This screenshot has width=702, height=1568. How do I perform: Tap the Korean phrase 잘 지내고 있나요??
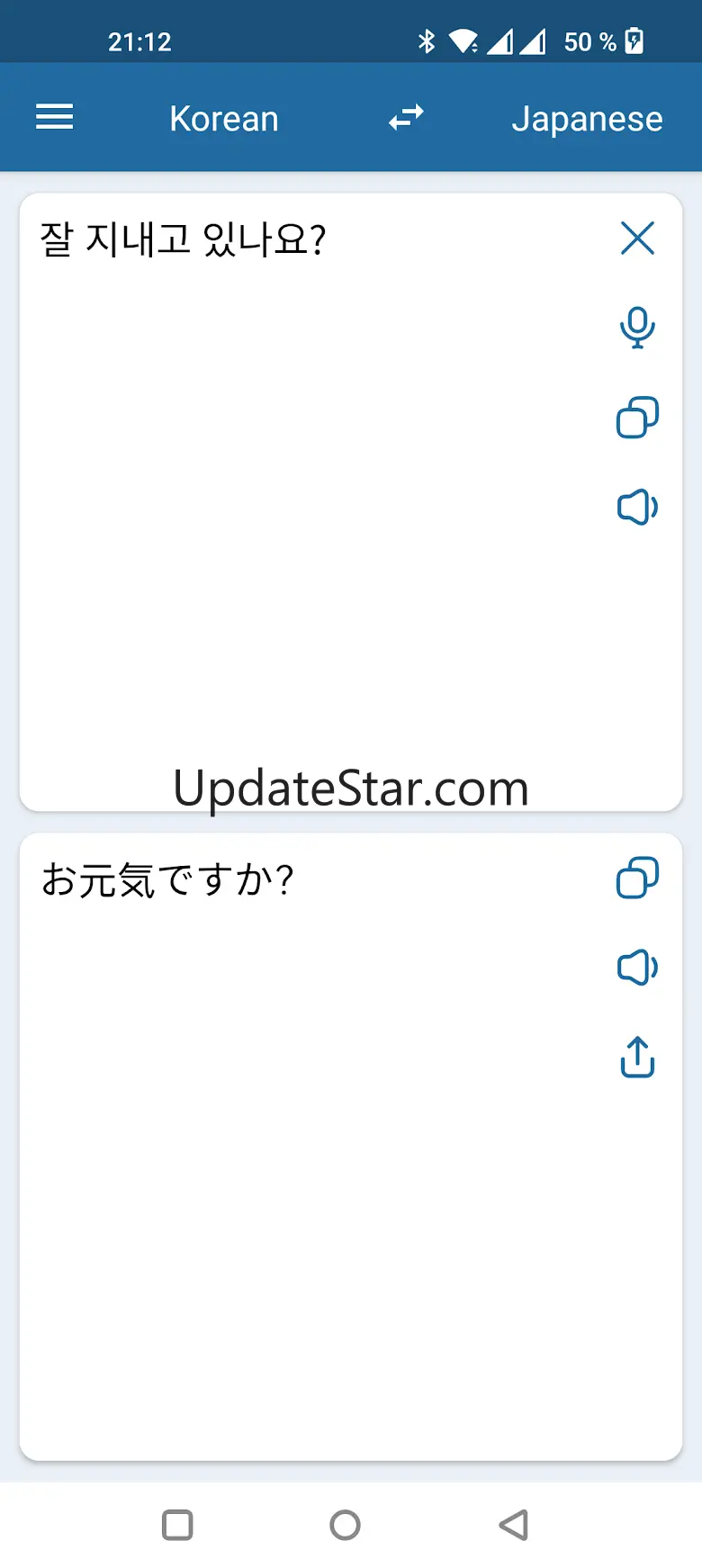click(x=183, y=239)
